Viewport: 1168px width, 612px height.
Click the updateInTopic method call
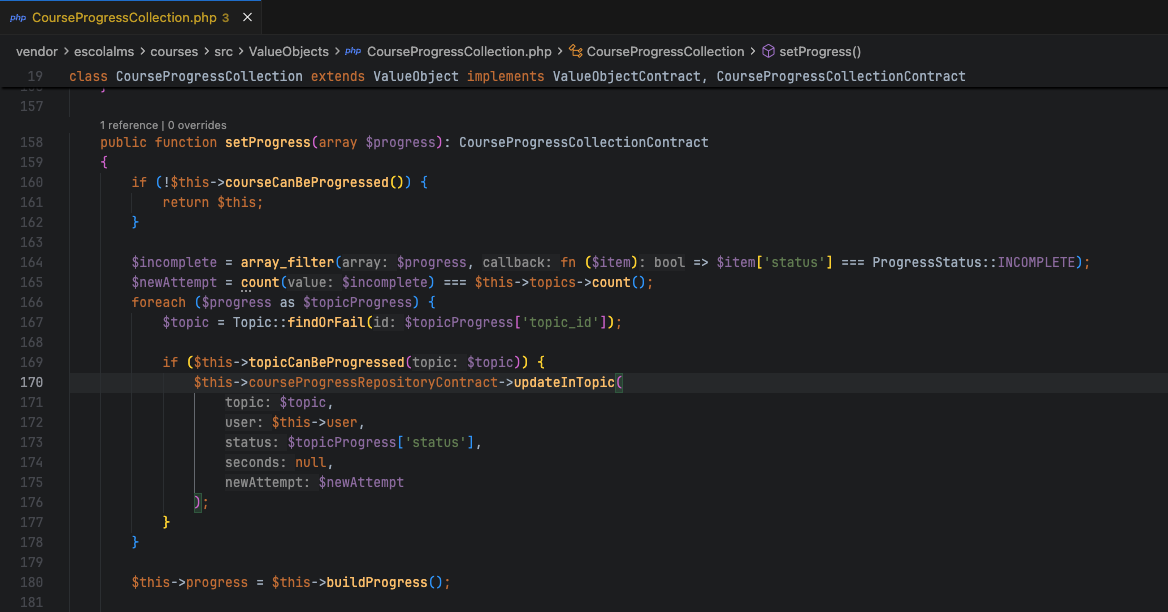[565, 382]
